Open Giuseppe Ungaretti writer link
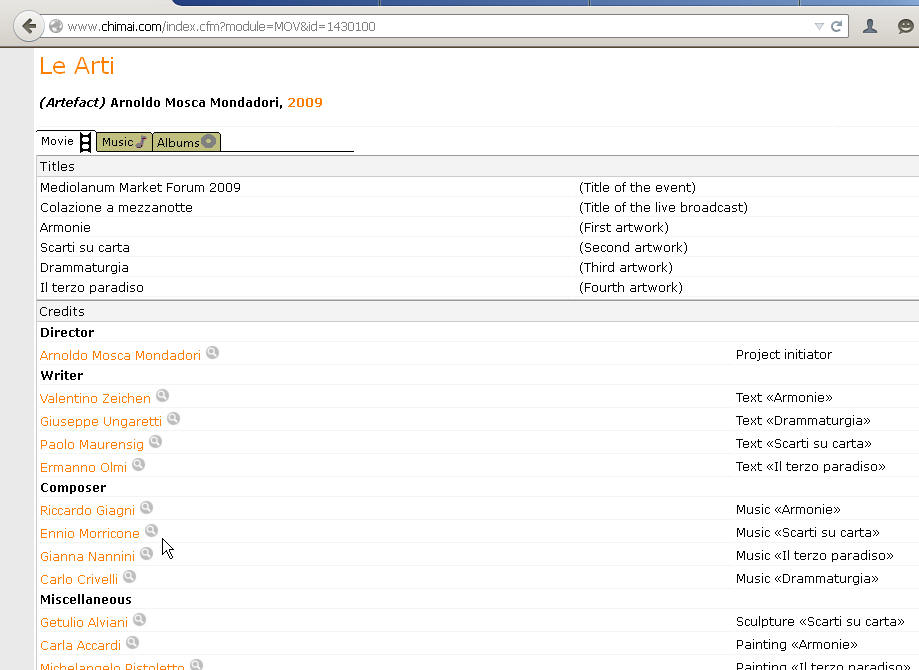The image size is (919, 670). (101, 421)
